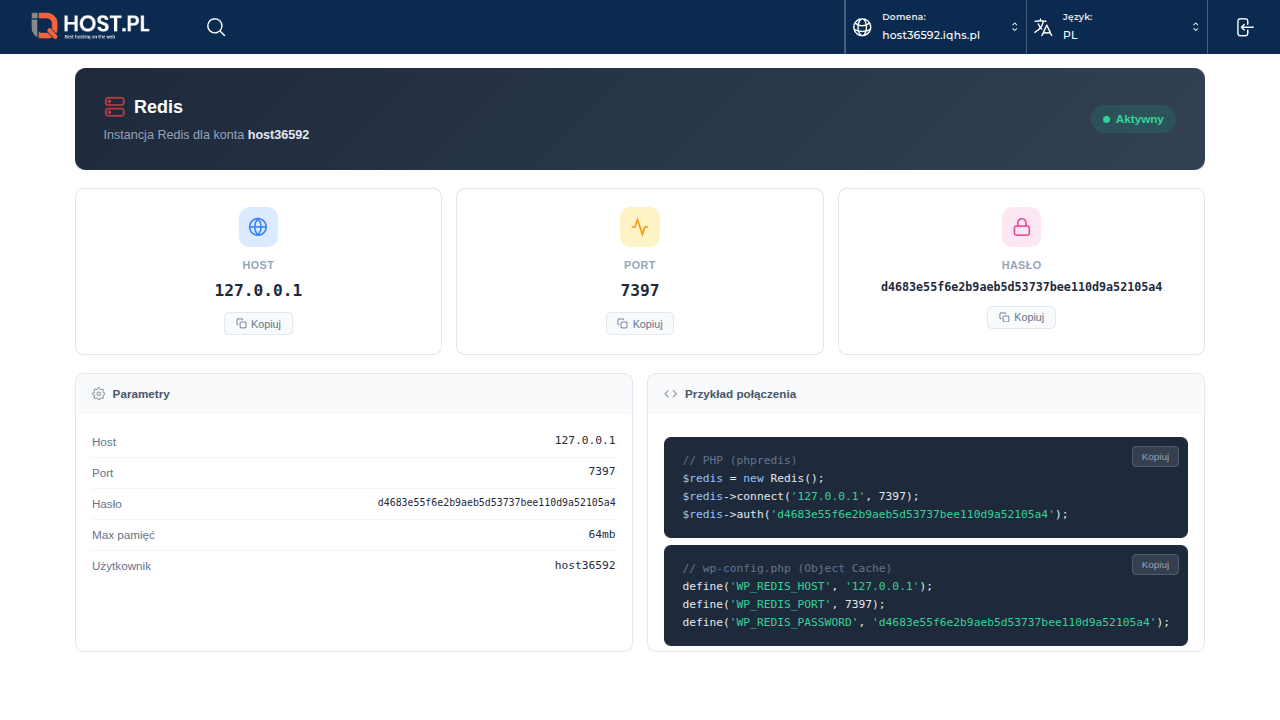1280x720 pixels.
Task: Copy the wp-config.php code snippet
Action: tap(1155, 565)
